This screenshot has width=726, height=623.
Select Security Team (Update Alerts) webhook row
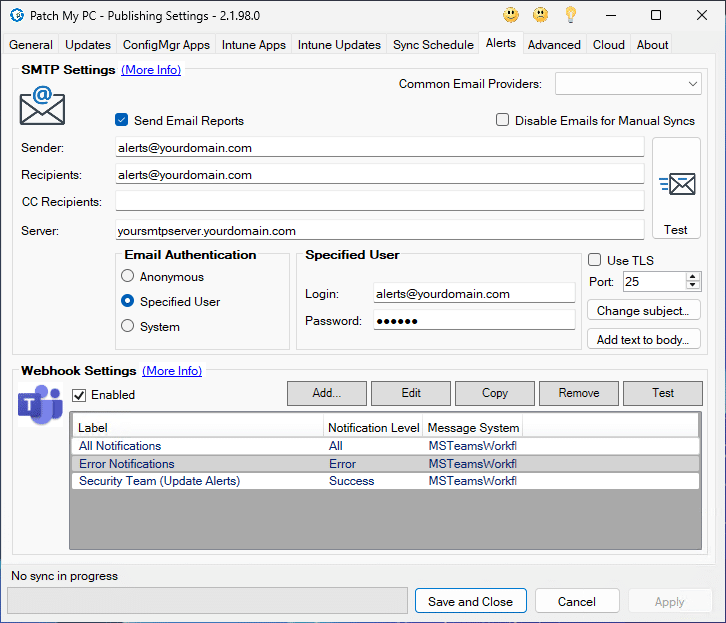(x=160, y=481)
